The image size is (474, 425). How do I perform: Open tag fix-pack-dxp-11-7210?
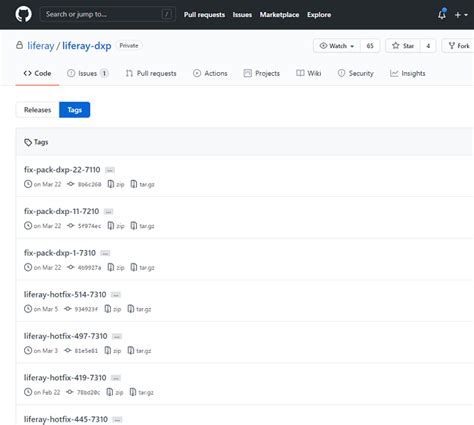[x=61, y=211]
